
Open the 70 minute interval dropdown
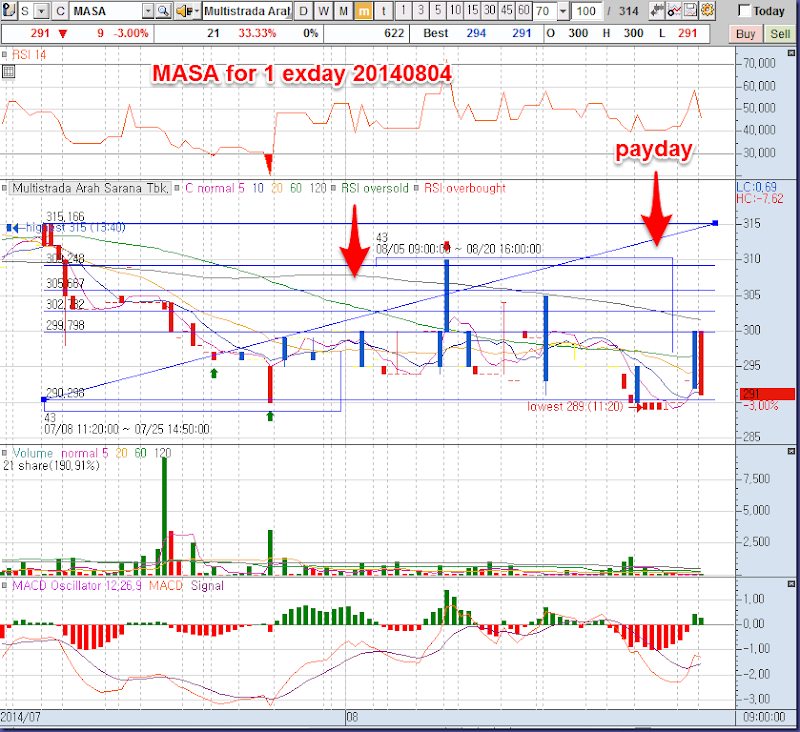coord(563,11)
